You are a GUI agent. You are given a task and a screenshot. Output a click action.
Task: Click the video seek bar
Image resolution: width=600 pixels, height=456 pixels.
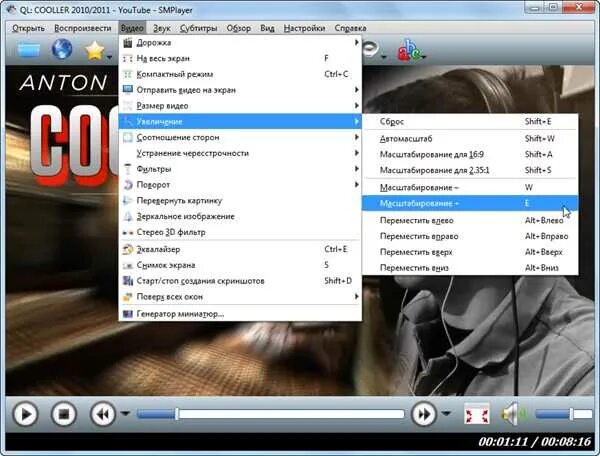pyautogui.click(x=270, y=414)
